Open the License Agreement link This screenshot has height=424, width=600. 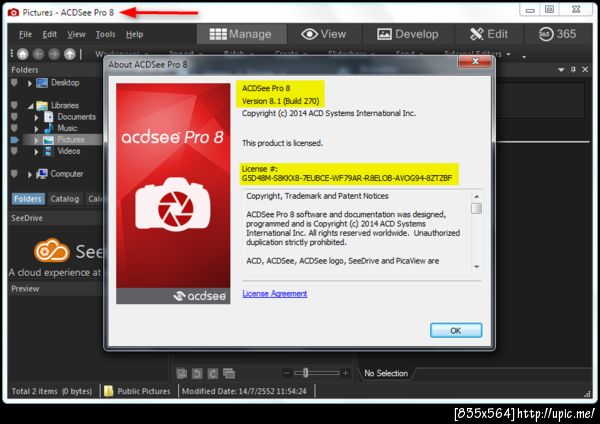(274, 294)
